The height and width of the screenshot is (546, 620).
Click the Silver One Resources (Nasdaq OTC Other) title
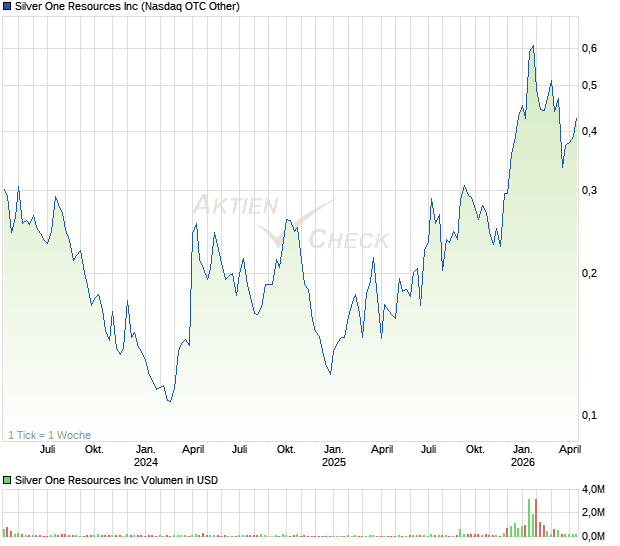(128, 7)
